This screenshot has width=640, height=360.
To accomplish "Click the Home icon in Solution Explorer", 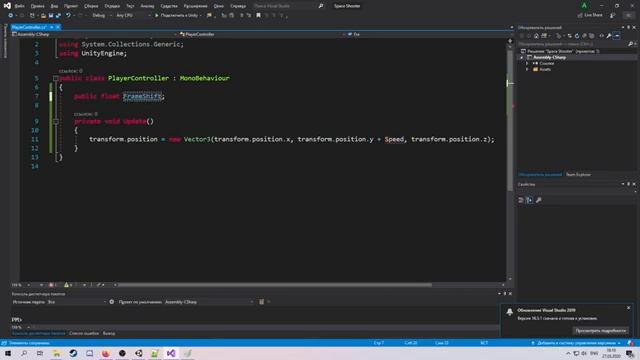I will (x=536, y=36).
